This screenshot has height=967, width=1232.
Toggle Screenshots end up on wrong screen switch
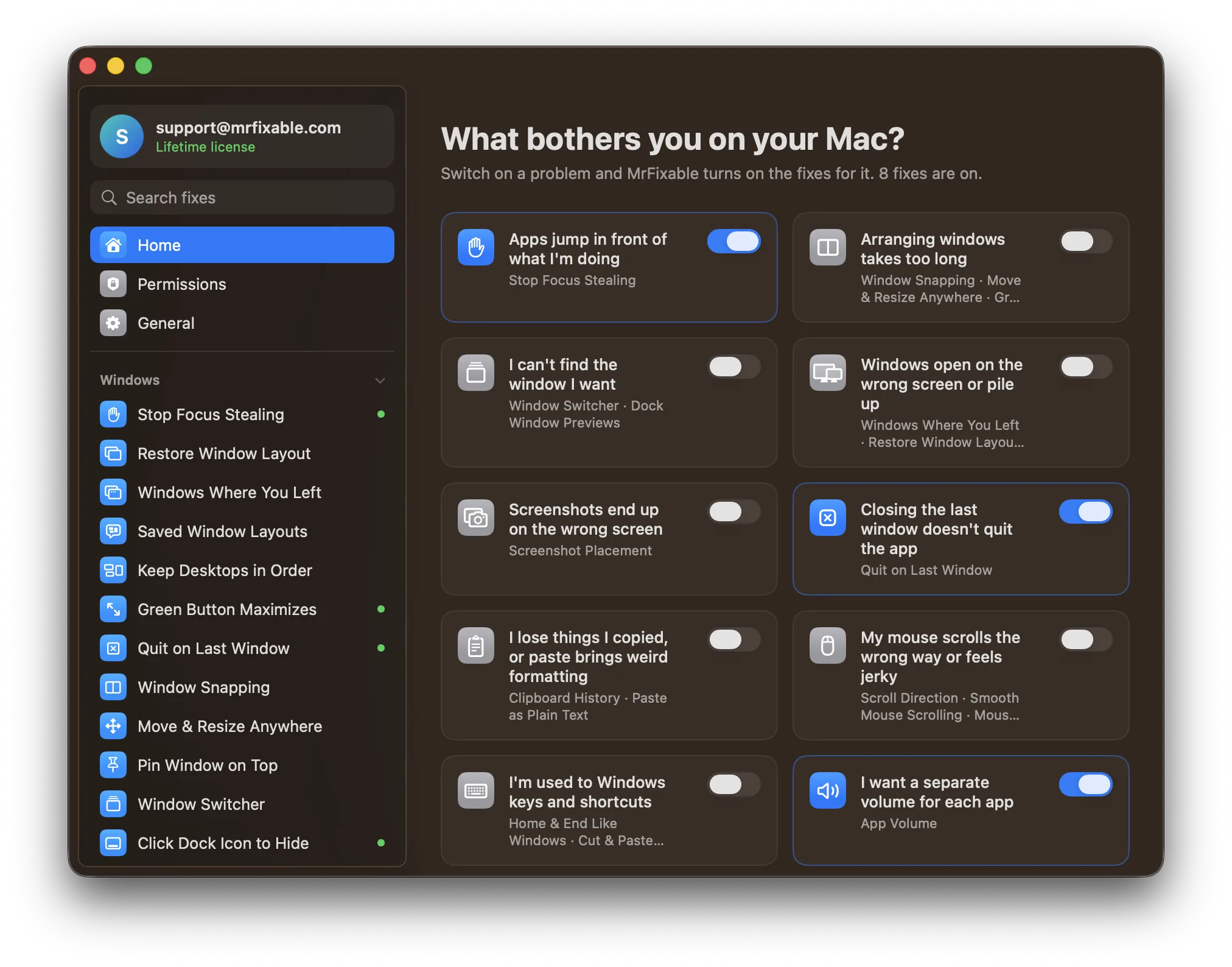[734, 512]
